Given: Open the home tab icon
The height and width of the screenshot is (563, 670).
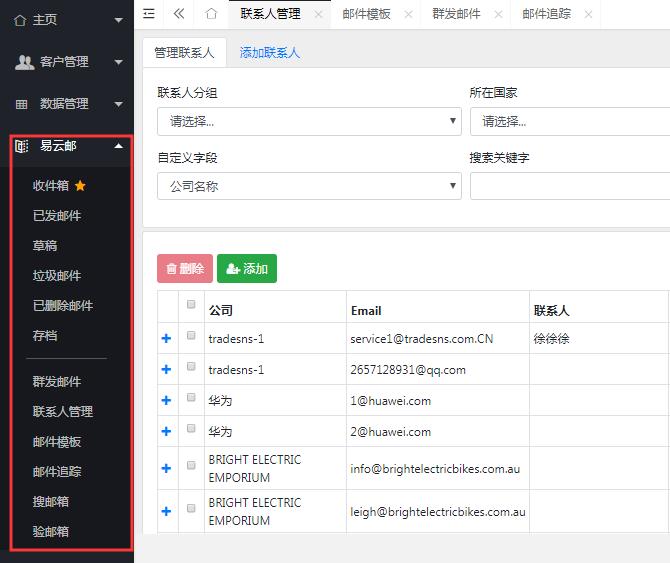Looking at the screenshot, I should click(x=211, y=14).
